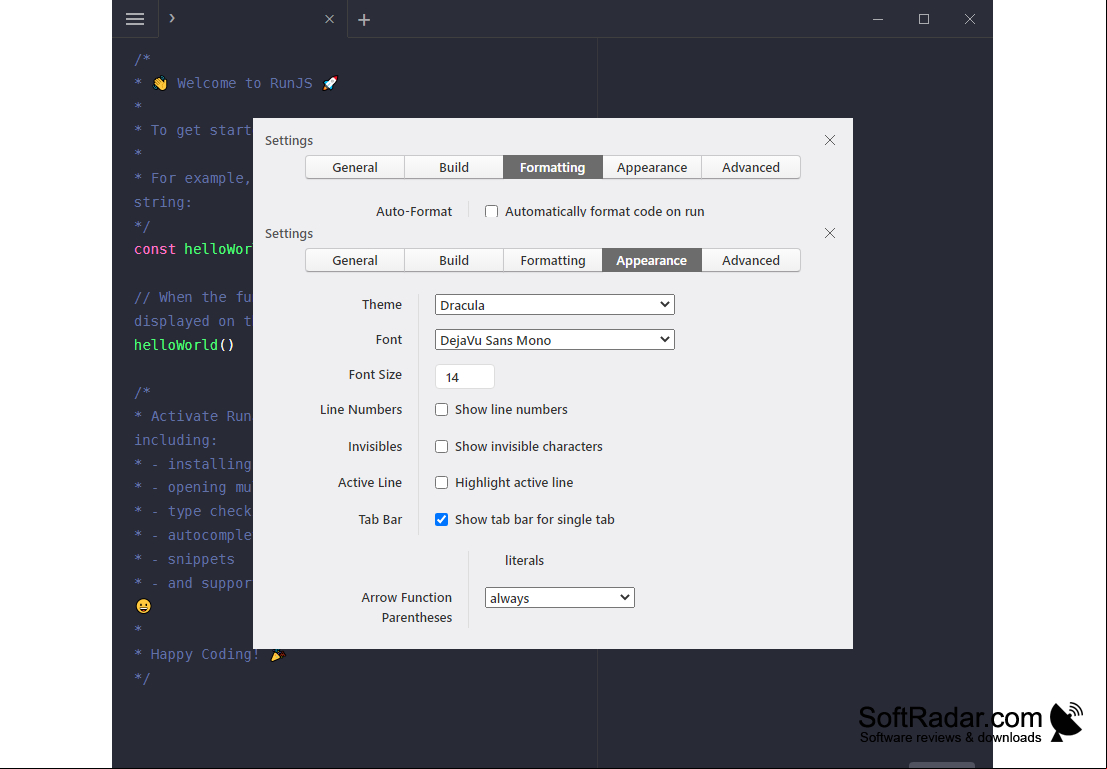
Task: Toggle Show invisible characters checkbox
Action: 441,446
